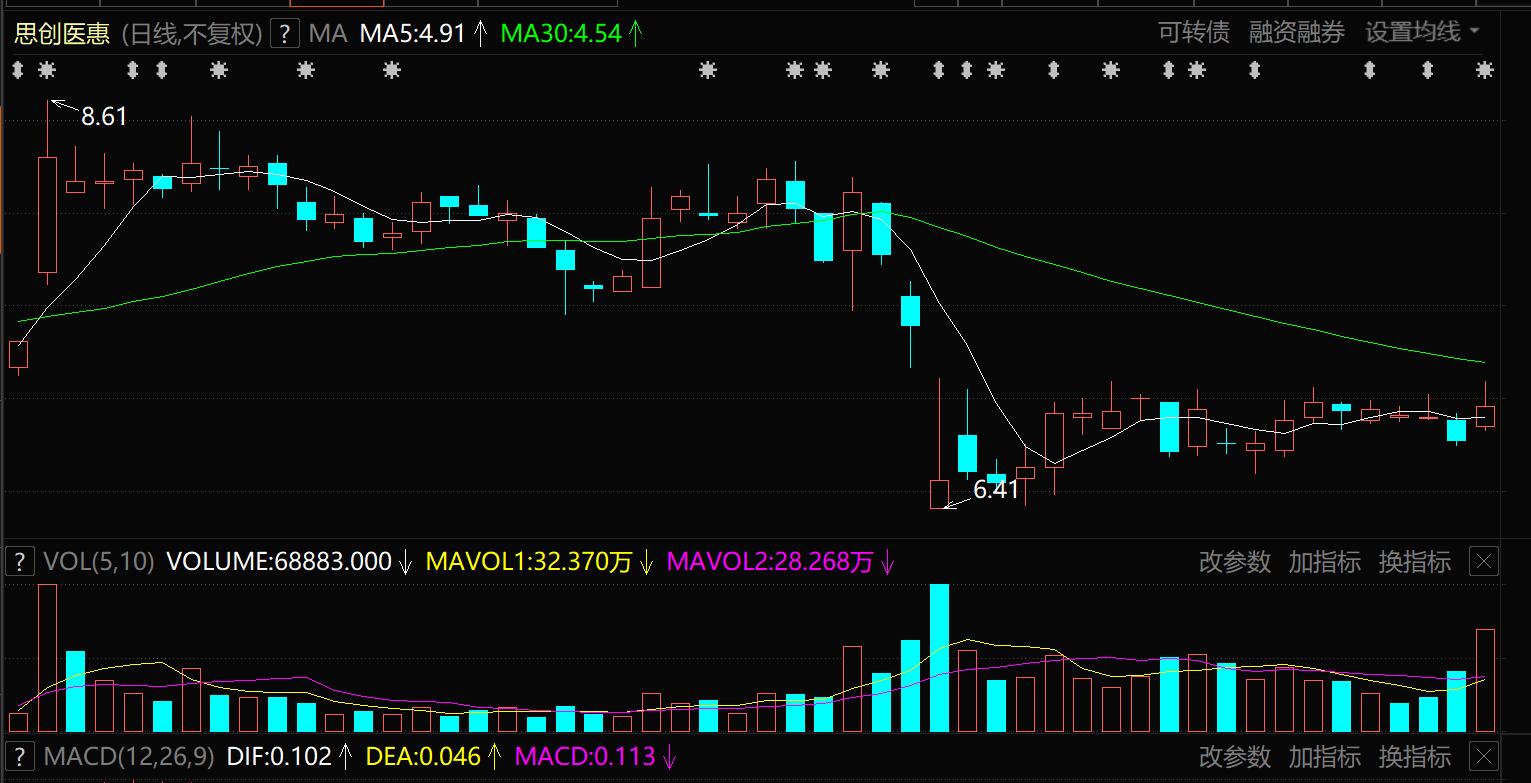Click 改参数 in the VOL panel

1234,562
